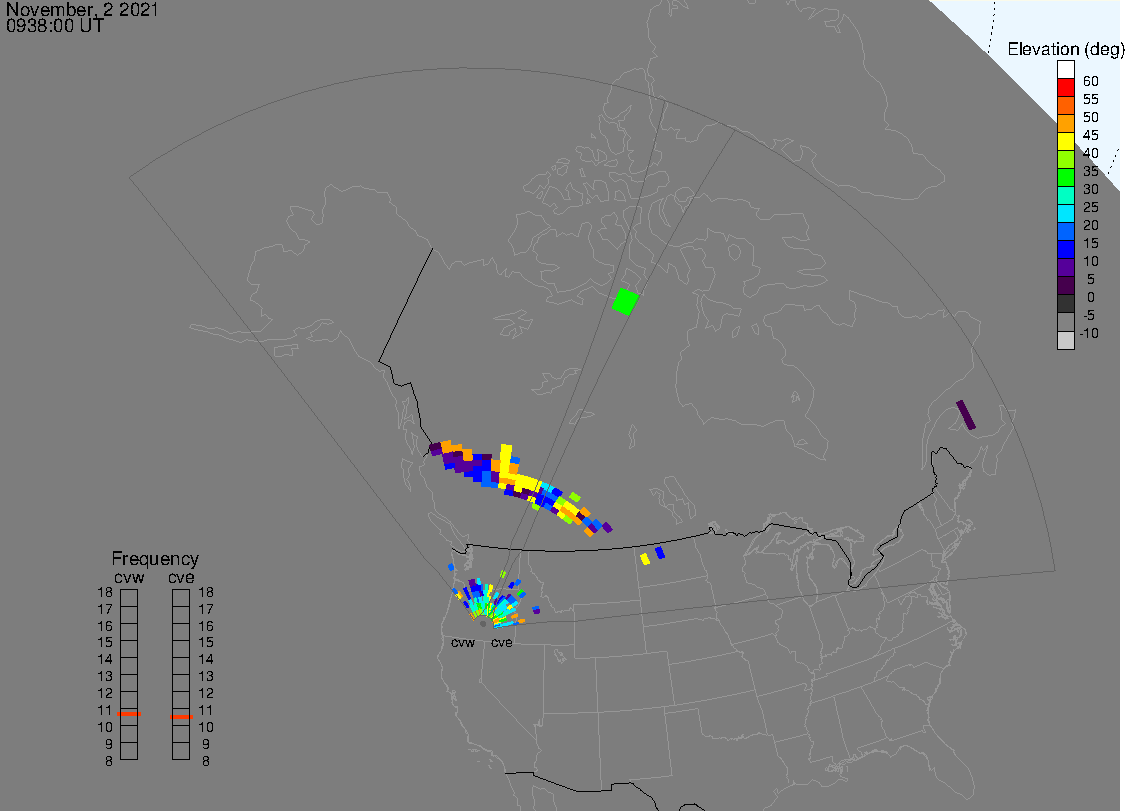Pick the cyan elevation legend swatch

tap(1065, 213)
